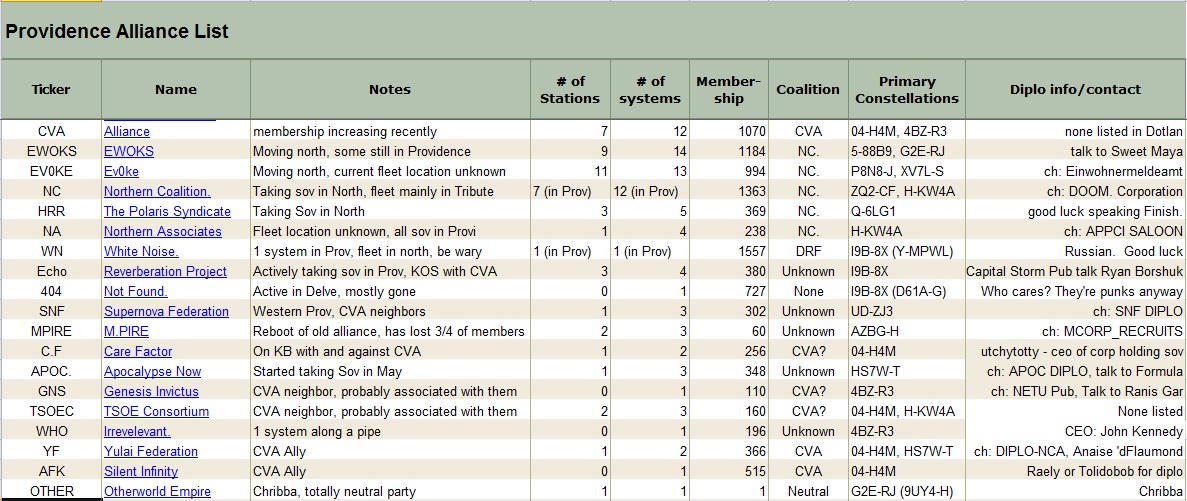Click the Ev0ke alliance link
Screen dimensions: 1187x501
[x=121, y=171]
